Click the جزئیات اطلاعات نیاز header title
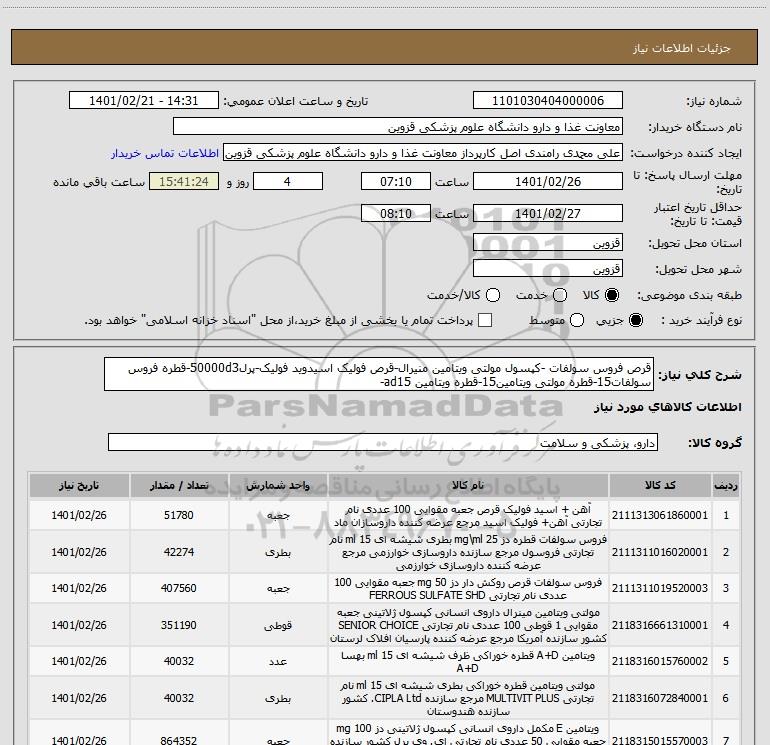The width and height of the screenshot is (770, 745). pyautogui.click(x=681, y=48)
